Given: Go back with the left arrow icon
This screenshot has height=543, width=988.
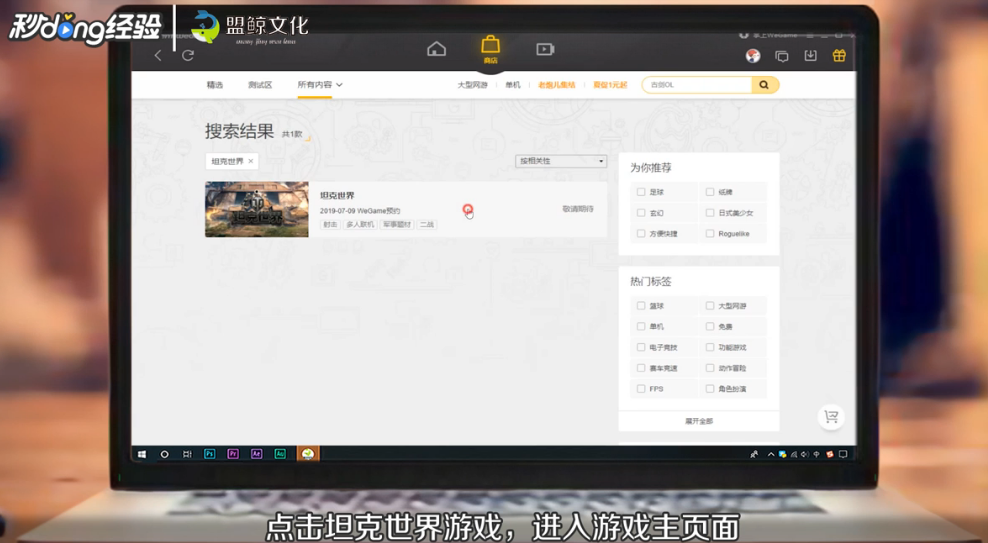Looking at the screenshot, I should click(158, 55).
